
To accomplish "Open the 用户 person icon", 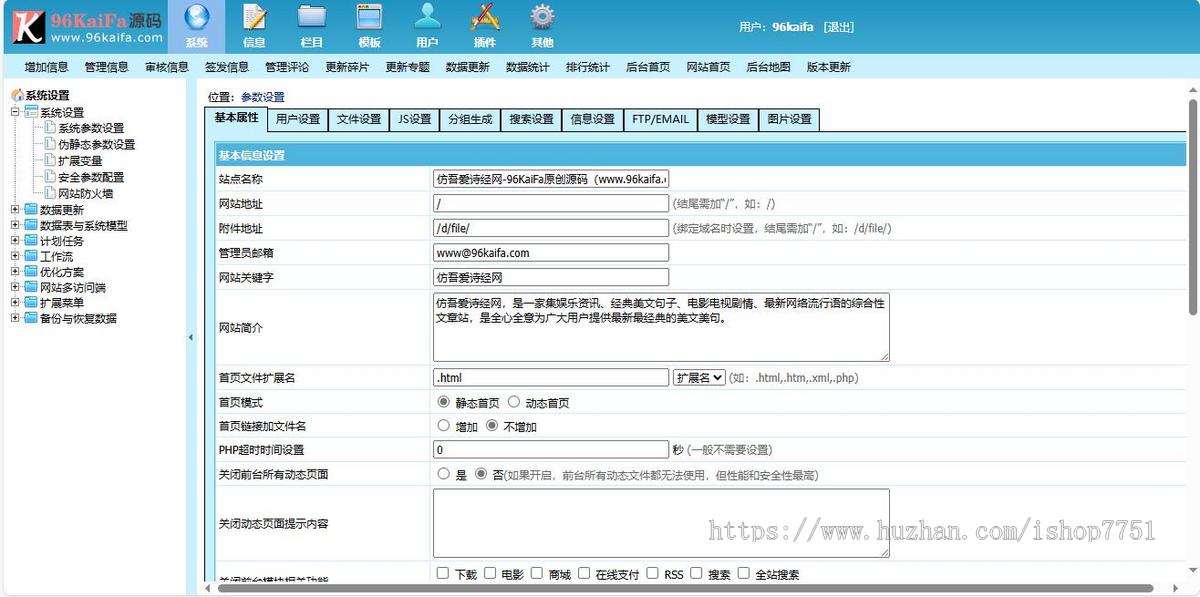I will (427, 17).
